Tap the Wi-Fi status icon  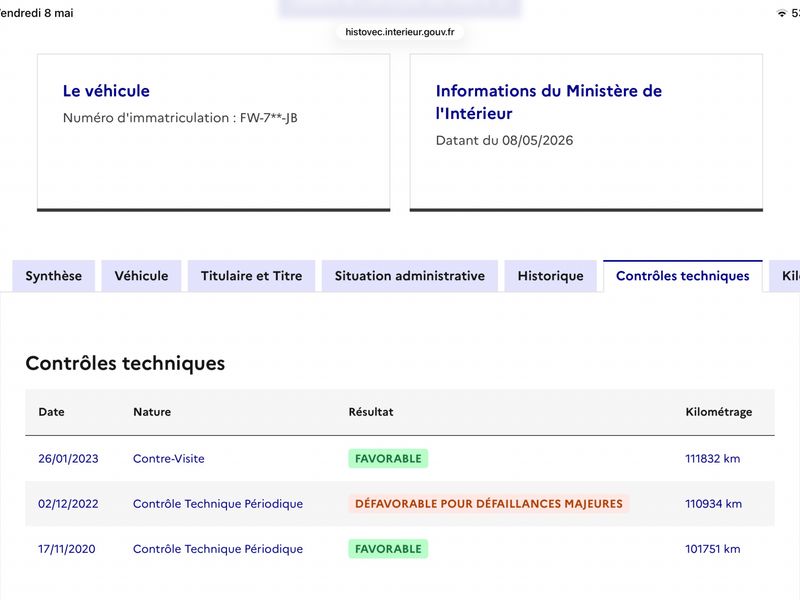pos(781,13)
